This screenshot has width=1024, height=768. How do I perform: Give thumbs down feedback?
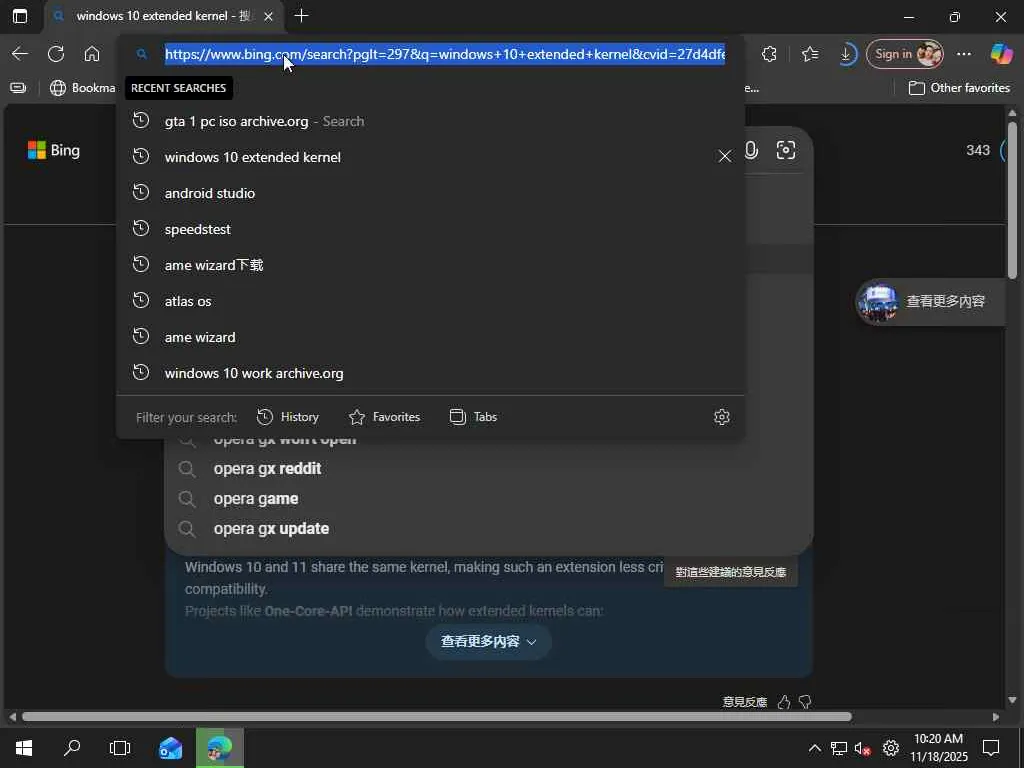coord(805,702)
